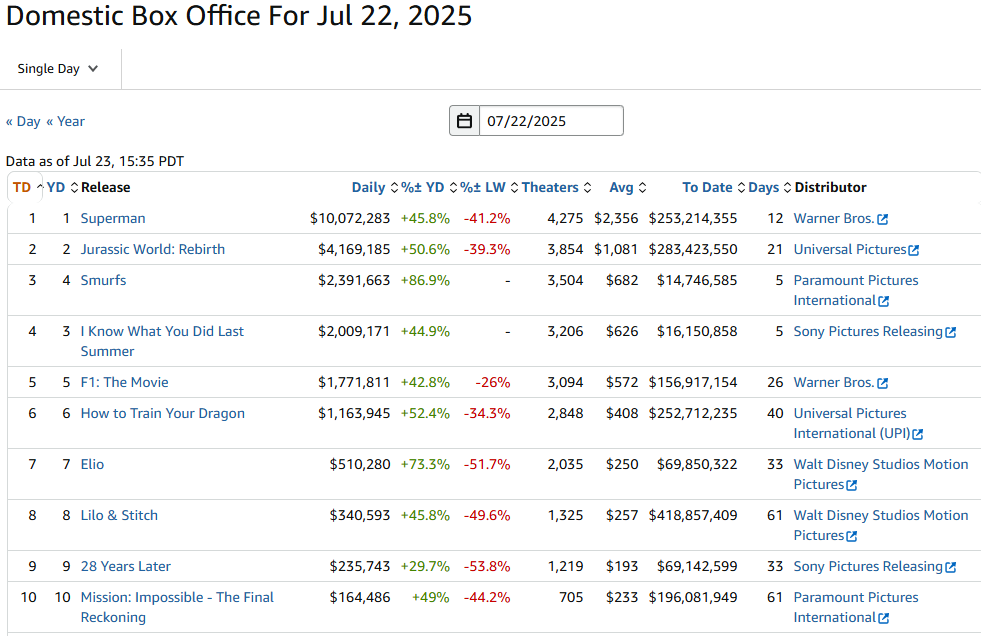The width and height of the screenshot is (981, 636).
Task: Select Lilo & Stitch total $418,857,409
Action: pyautogui.click(x=693, y=515)
